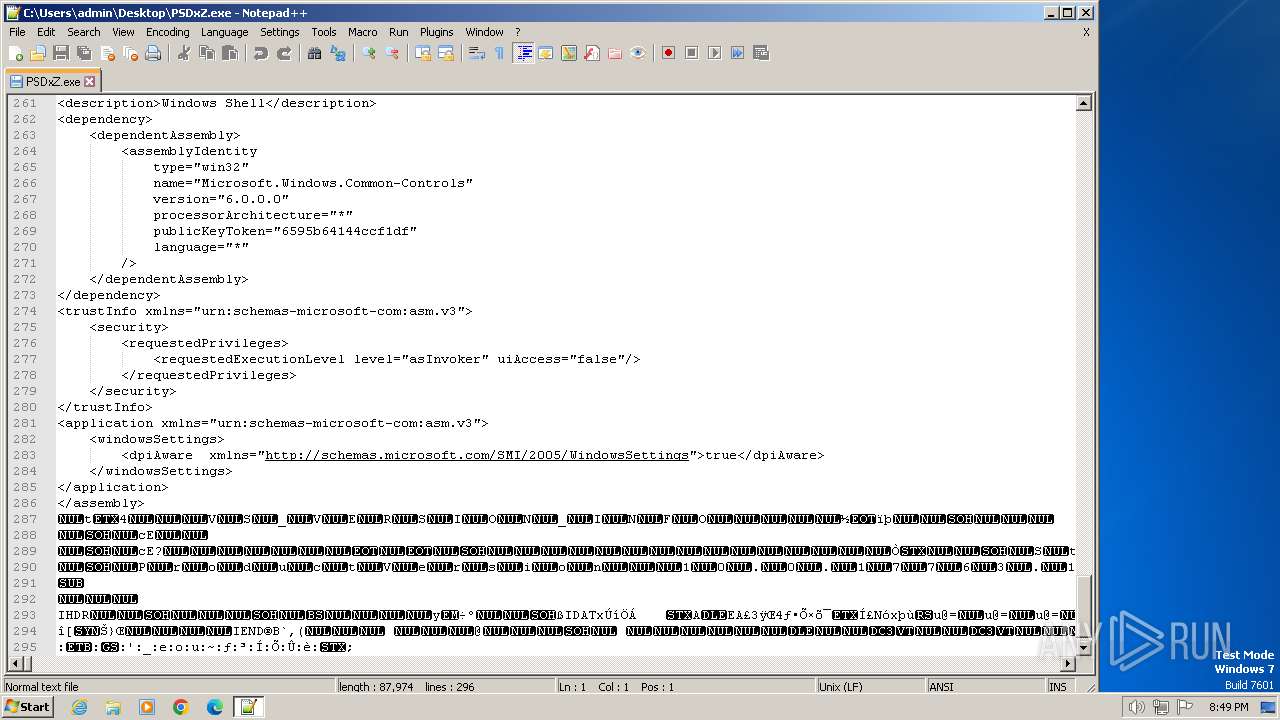This screenshot has height=720, width=1280.
Task: Click Run macro multiple times icon
Action: point(738,53)
